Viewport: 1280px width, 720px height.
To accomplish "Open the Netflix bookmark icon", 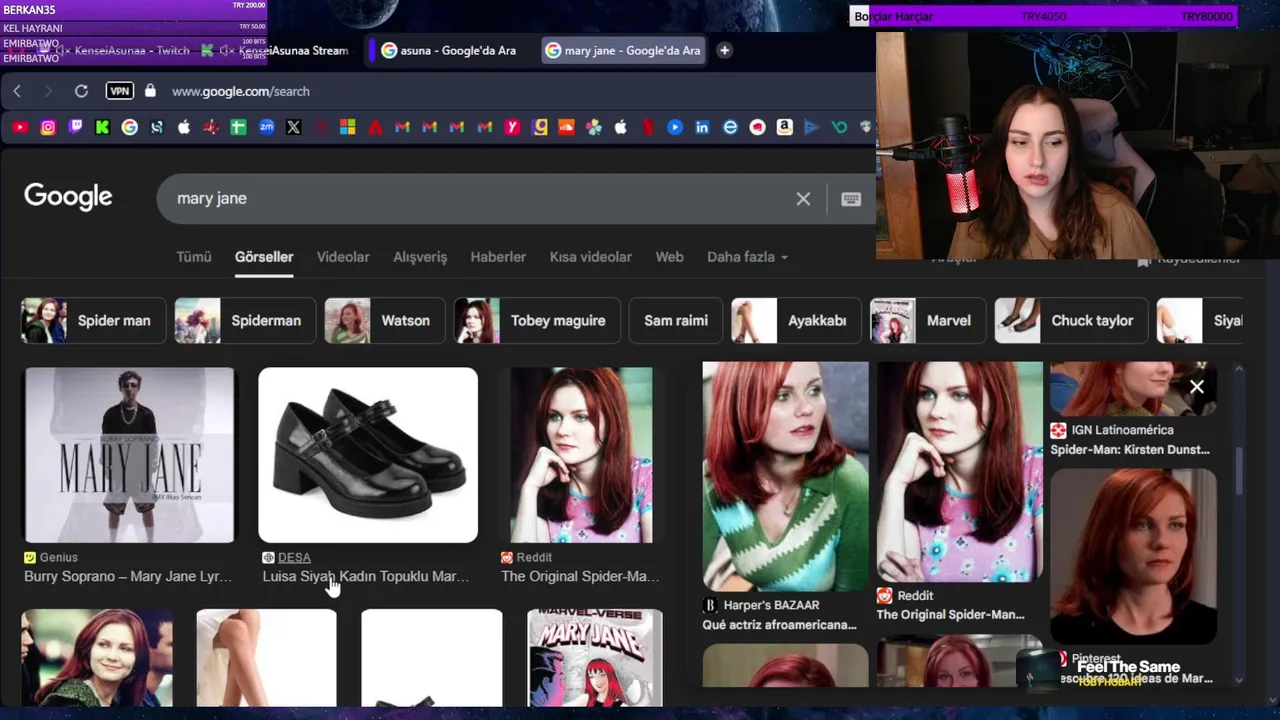I will [x=648, y=127].
